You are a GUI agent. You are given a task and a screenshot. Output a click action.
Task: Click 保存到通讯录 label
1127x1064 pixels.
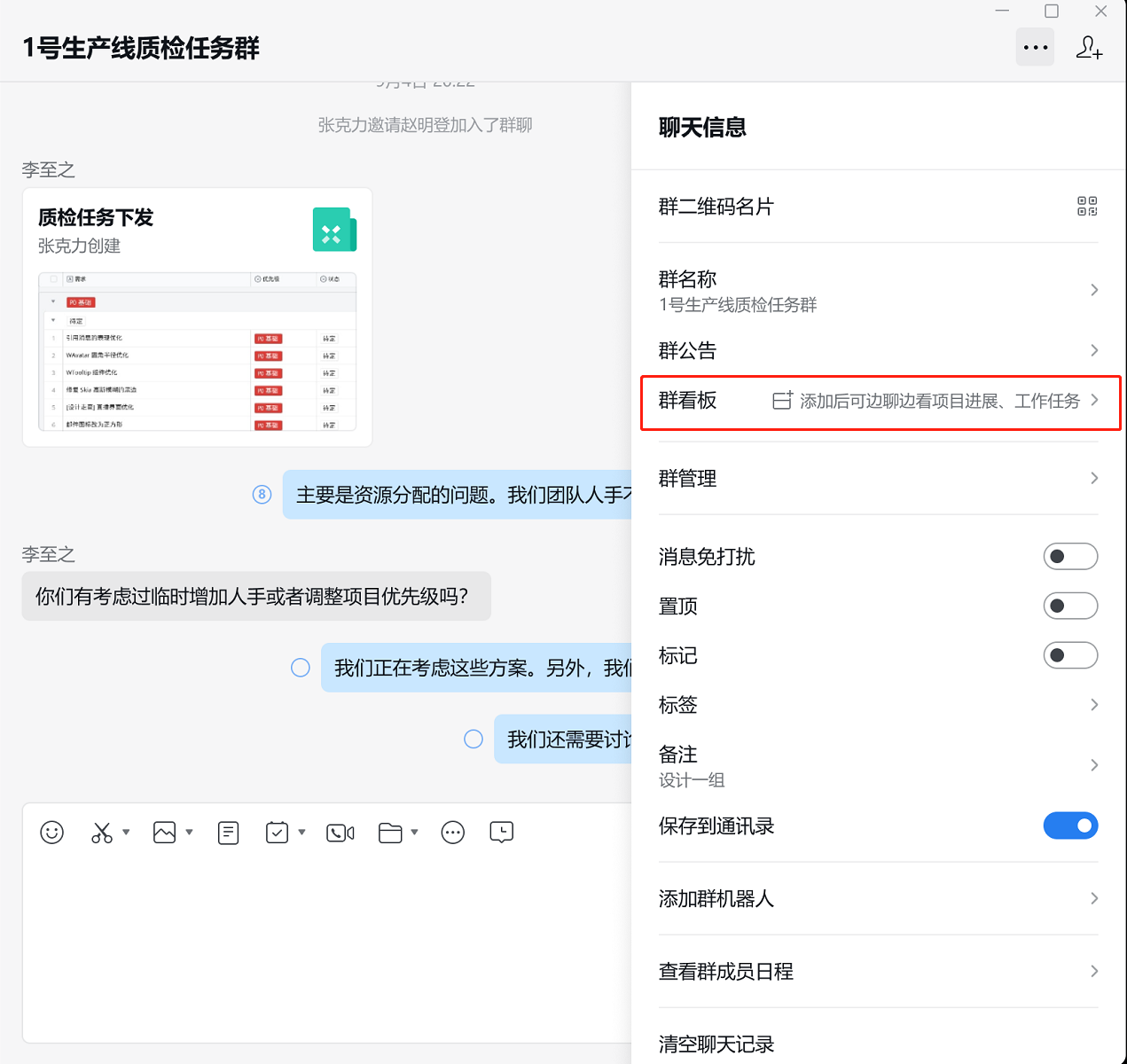716,825
